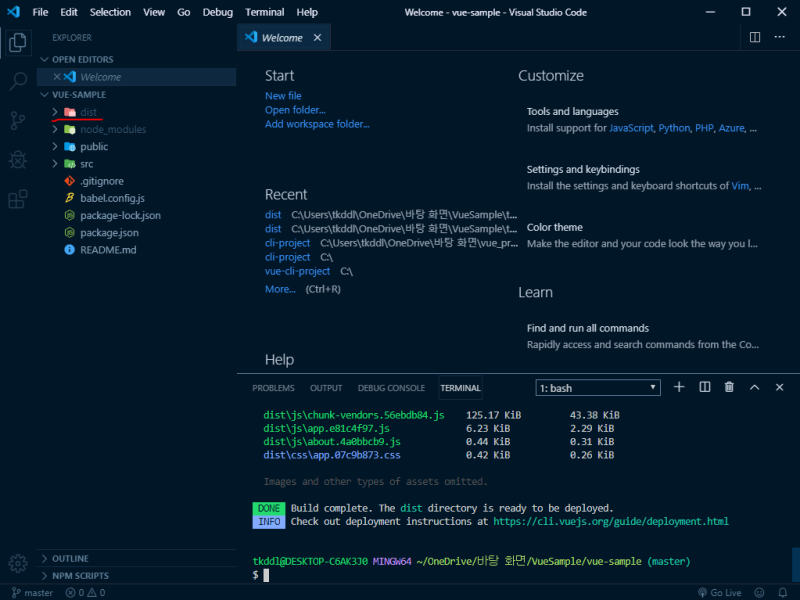The height and width of the screenshot is (600, 800).
Task: Select the Welcome editor tab
Action: [x=283, y=37]
